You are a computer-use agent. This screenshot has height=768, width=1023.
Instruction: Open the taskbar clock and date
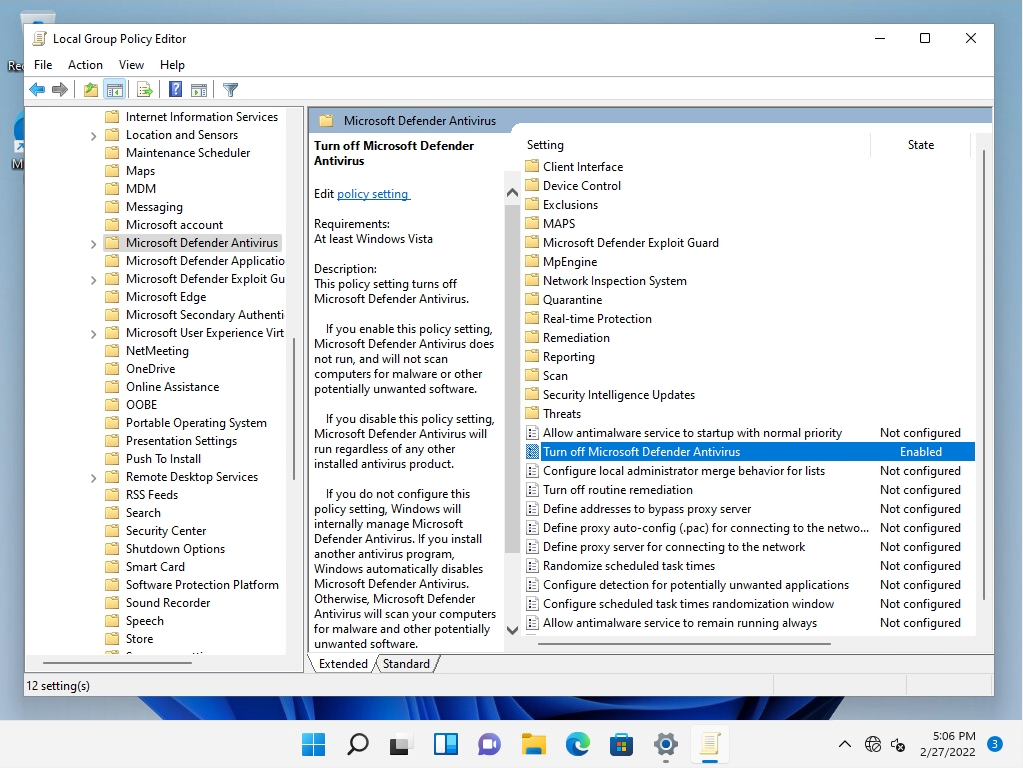[947, 744]
